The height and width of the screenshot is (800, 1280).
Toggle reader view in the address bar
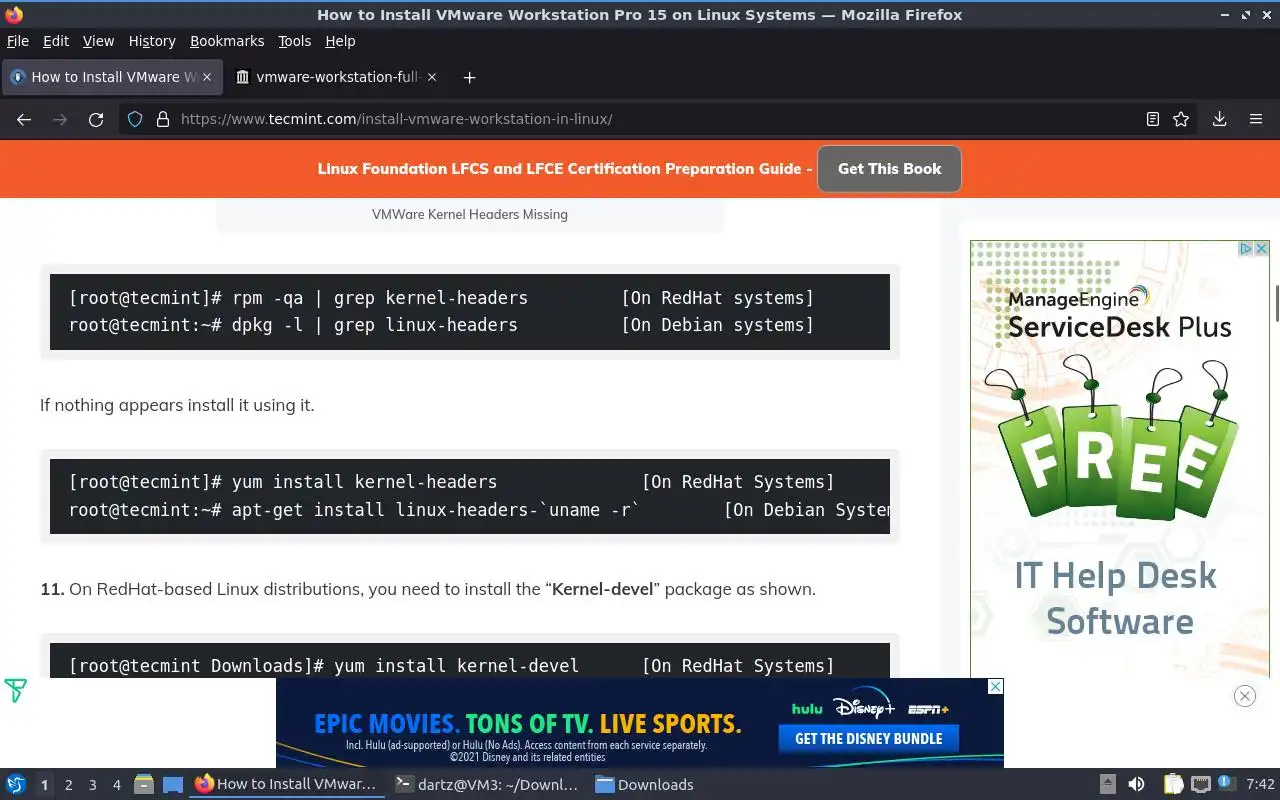coord(1152,119)
